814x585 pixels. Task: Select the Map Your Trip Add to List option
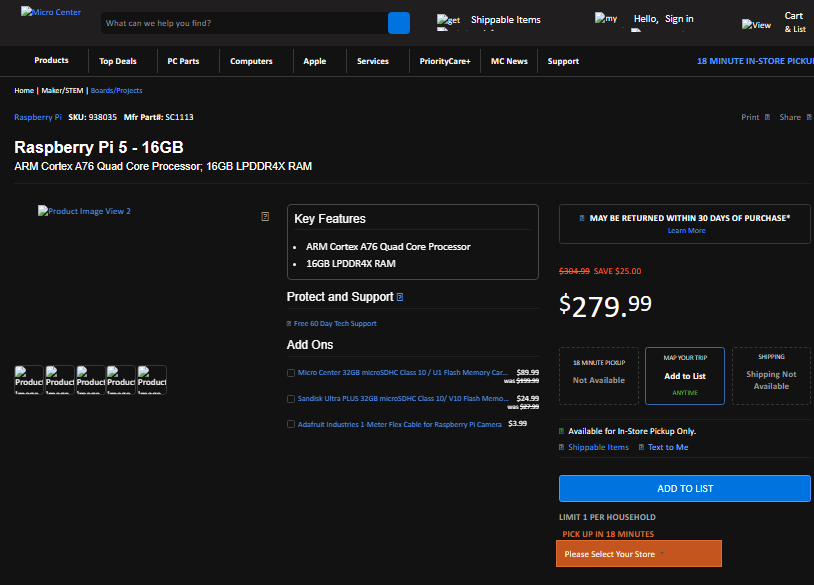click(685, 376)
